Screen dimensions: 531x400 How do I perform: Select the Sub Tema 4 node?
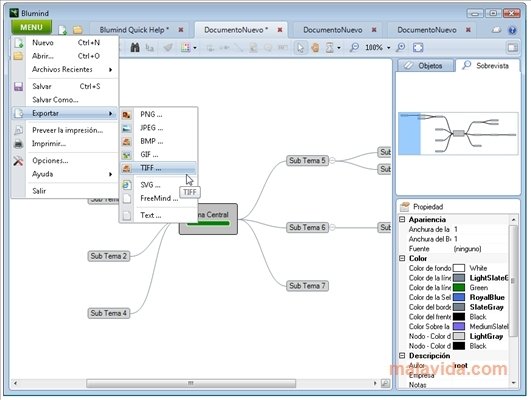coord(109,313)
